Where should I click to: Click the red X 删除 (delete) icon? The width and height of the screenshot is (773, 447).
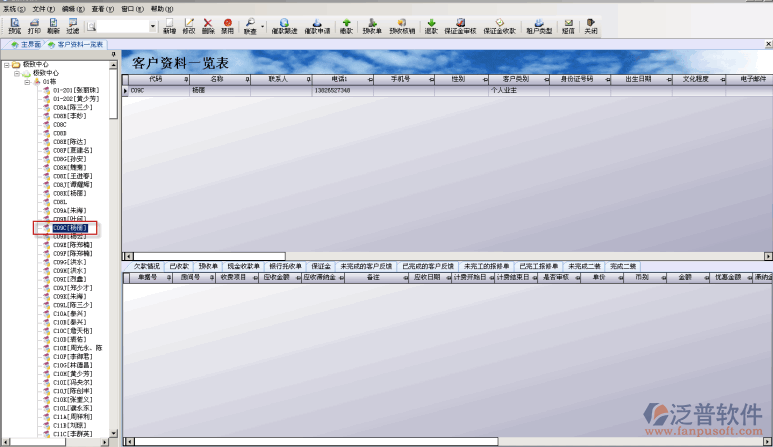click(x=208, y=23)
